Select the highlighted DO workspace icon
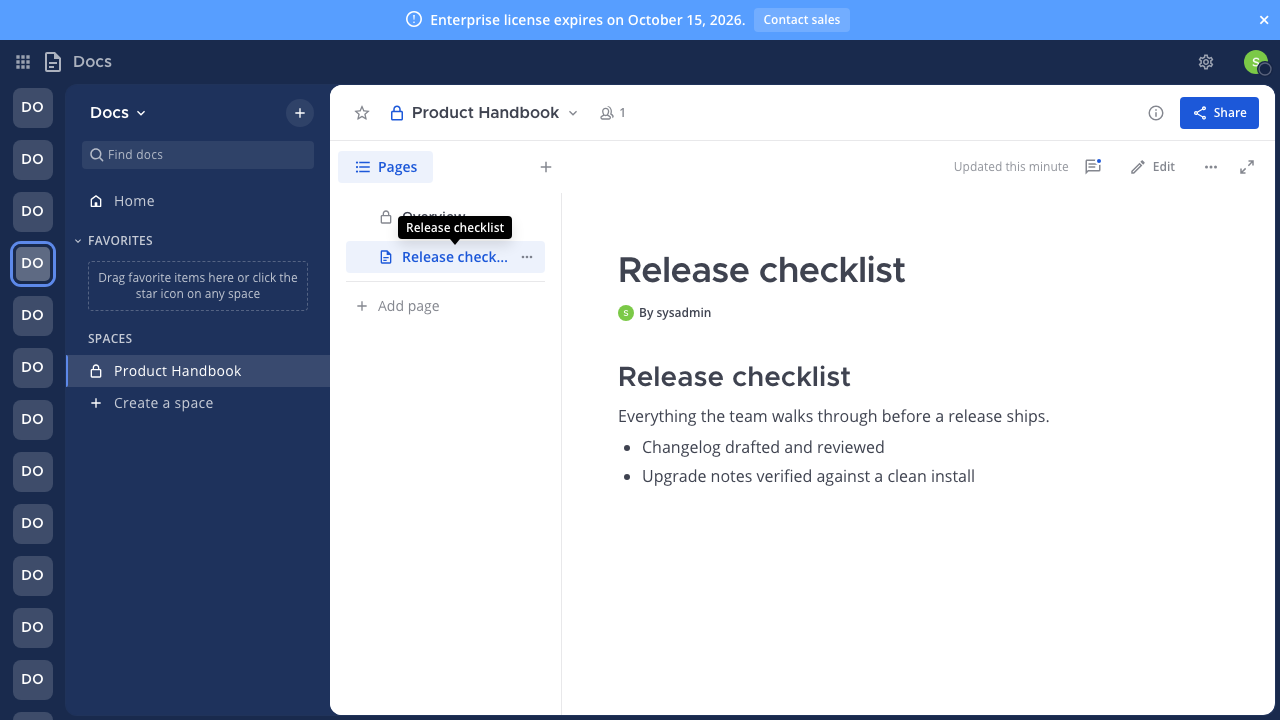 pos(33,263)
